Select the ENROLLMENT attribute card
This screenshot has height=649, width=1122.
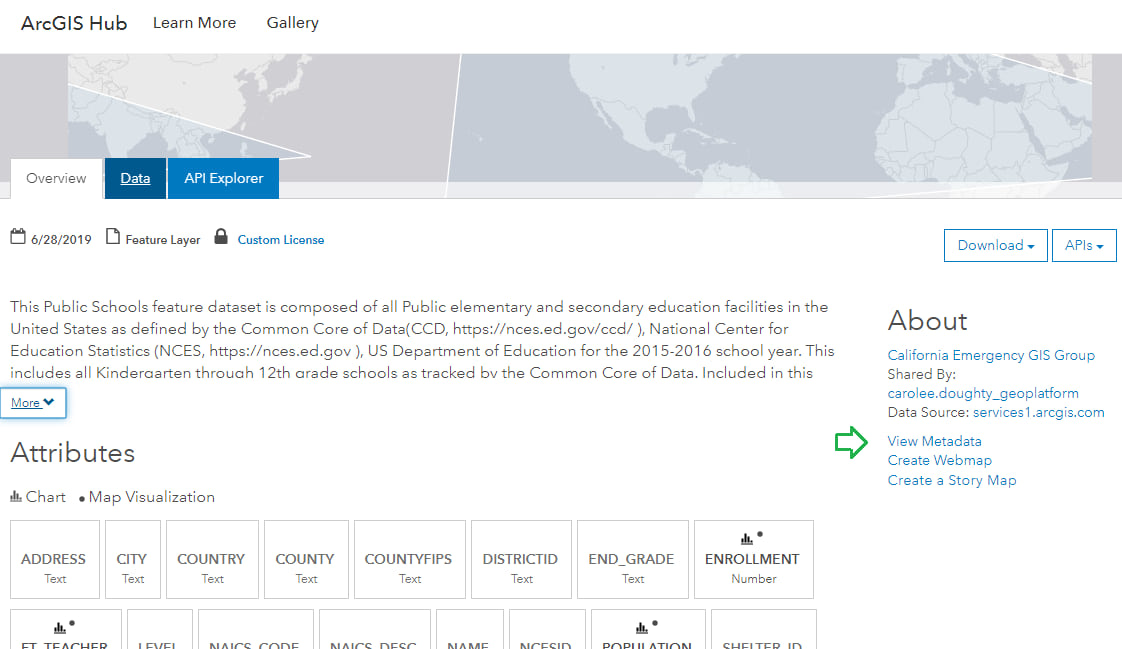[x=753, y=560]
